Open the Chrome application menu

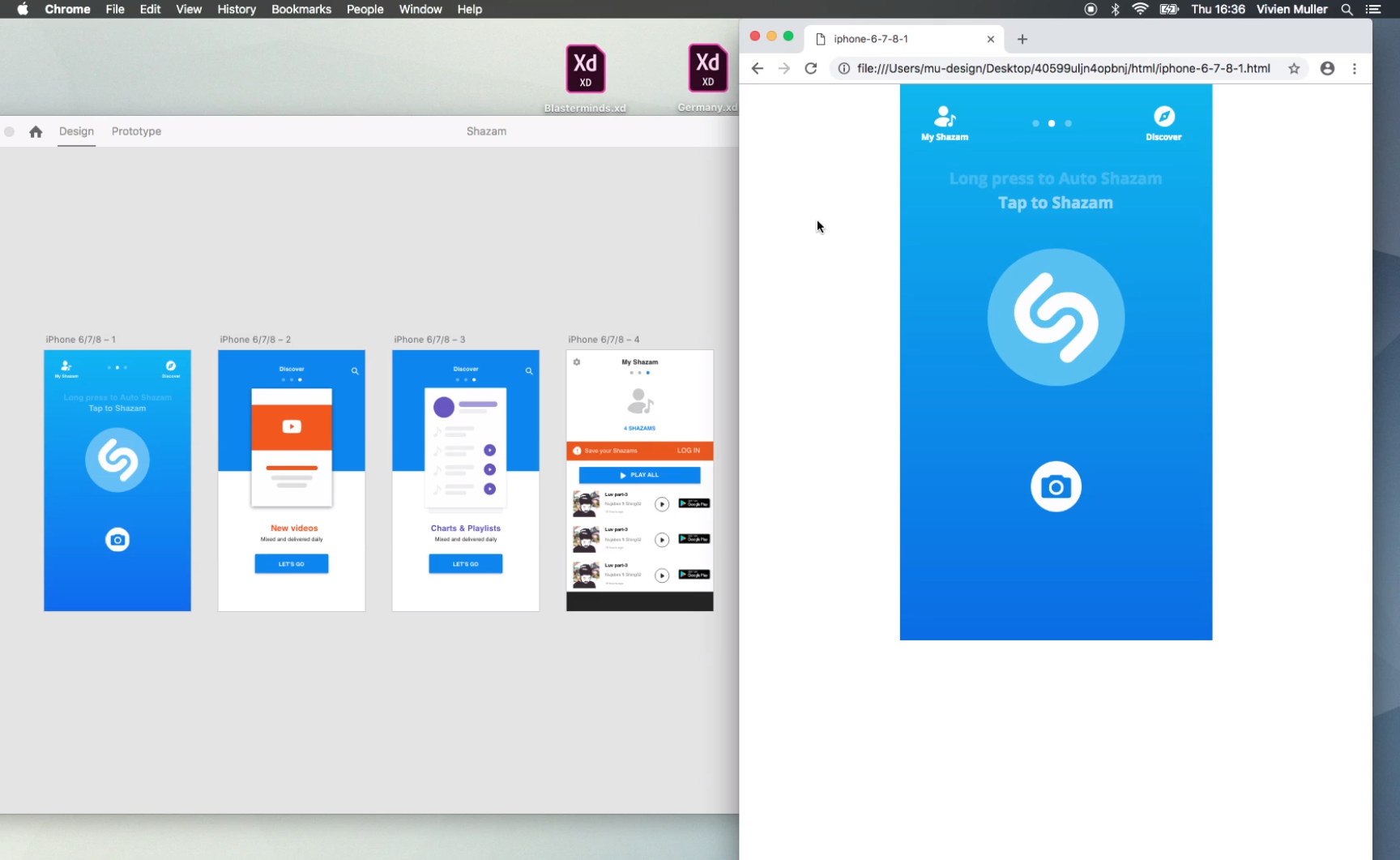click(67, 9)
